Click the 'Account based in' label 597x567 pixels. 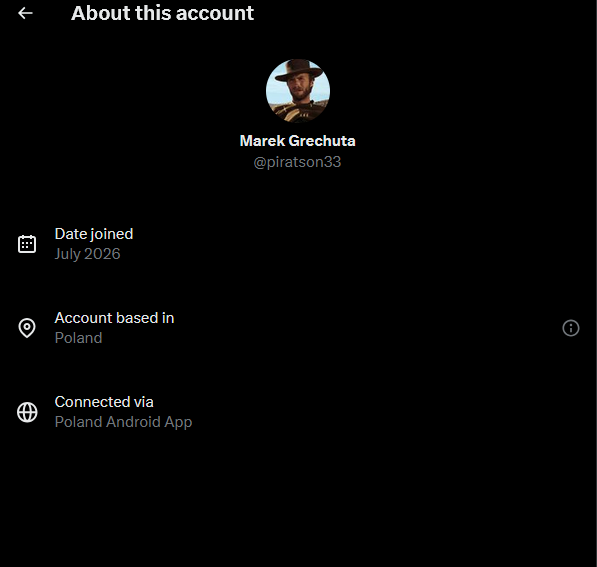point(114,318)
